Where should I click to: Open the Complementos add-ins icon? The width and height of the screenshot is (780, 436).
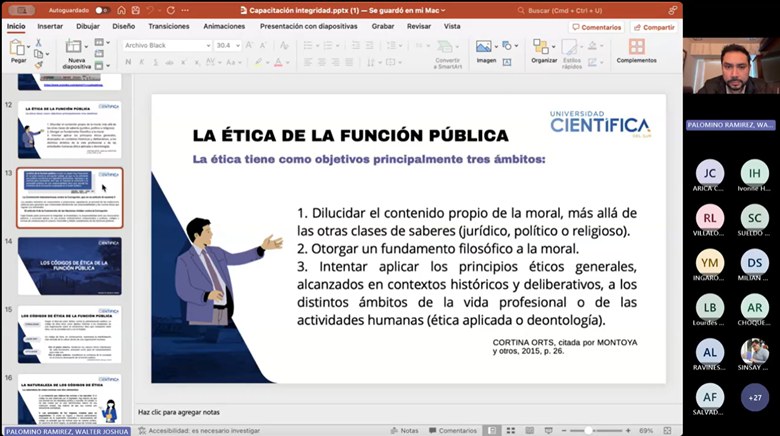tap(636, 47)
